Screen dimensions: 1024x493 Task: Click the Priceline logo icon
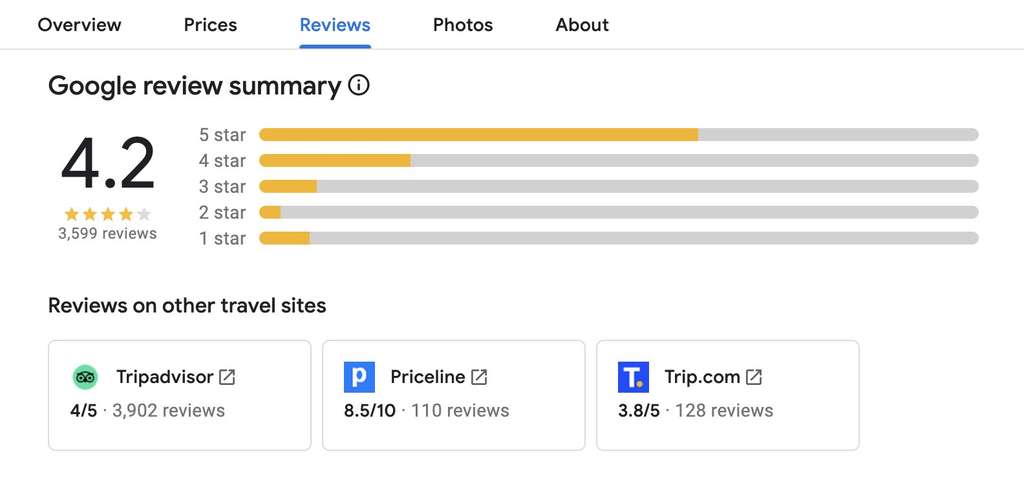[x=359, y=377]
